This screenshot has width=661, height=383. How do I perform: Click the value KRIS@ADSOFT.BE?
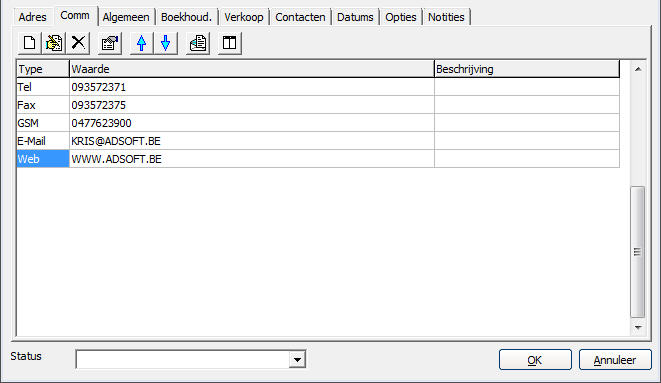click(116, 141)
